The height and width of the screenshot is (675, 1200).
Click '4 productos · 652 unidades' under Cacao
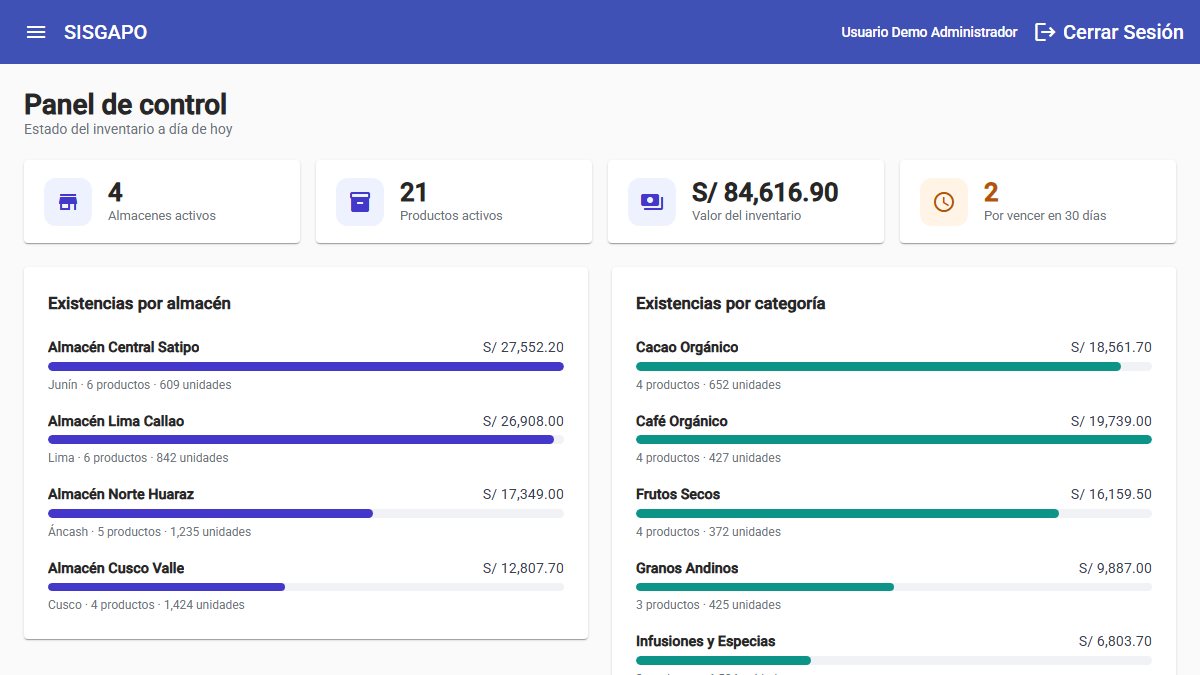[x=709, y=385]
